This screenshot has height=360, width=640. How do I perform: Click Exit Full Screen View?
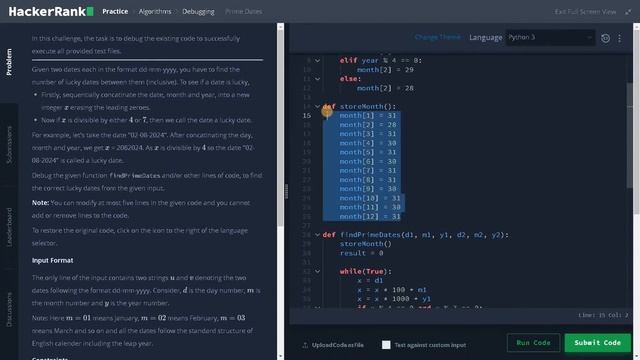click(585, 12)
